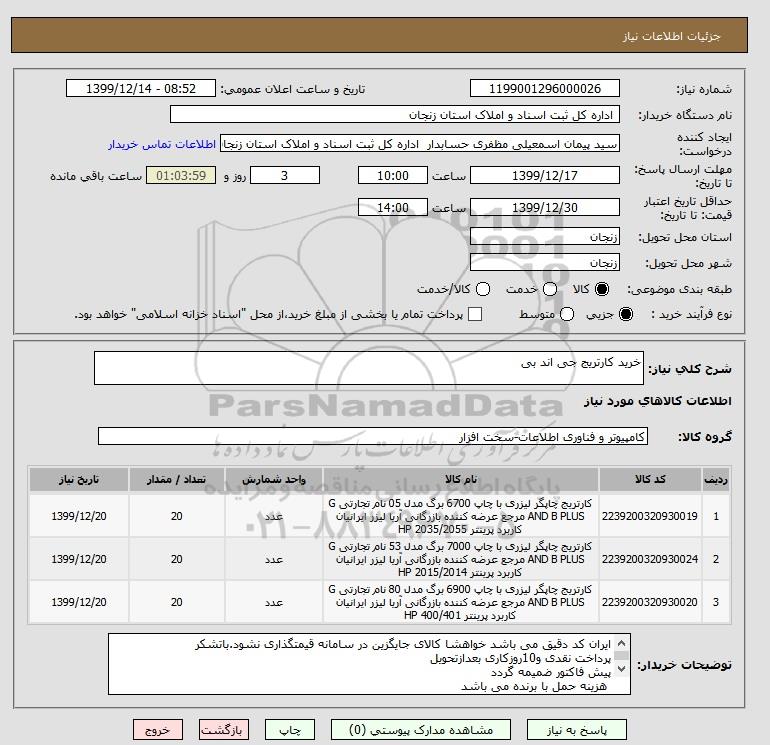
Task: Click the remaining time 01:03:59 field
Action: coord(181,175)
